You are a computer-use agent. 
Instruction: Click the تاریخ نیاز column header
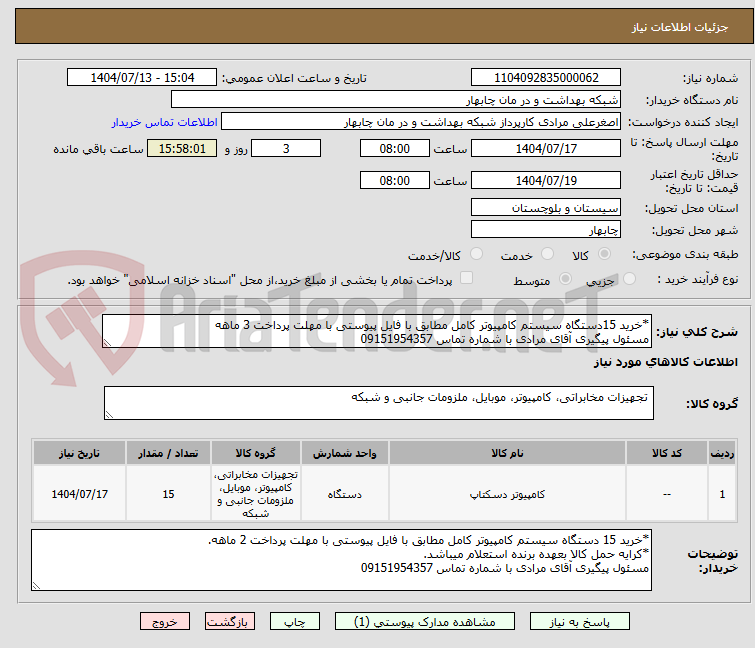click(79, 453)
